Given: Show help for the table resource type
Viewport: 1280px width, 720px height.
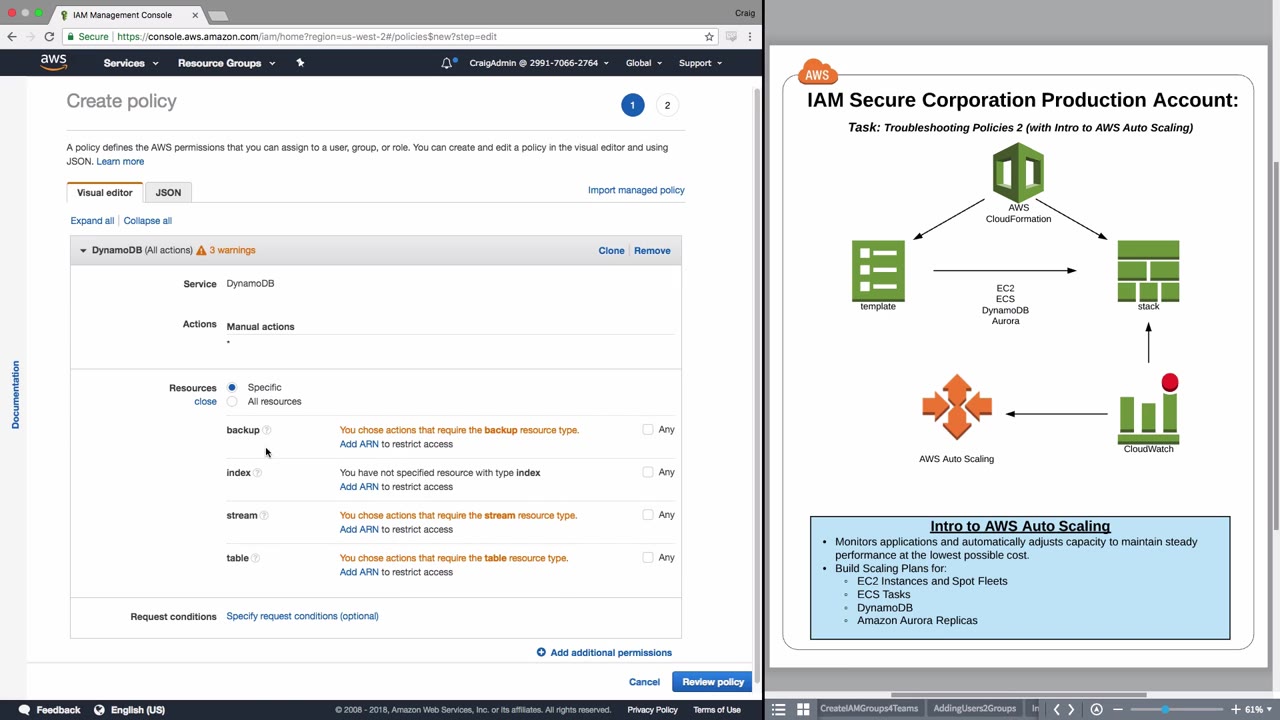Looking at the screenshot, I should (x=256, y=558).
